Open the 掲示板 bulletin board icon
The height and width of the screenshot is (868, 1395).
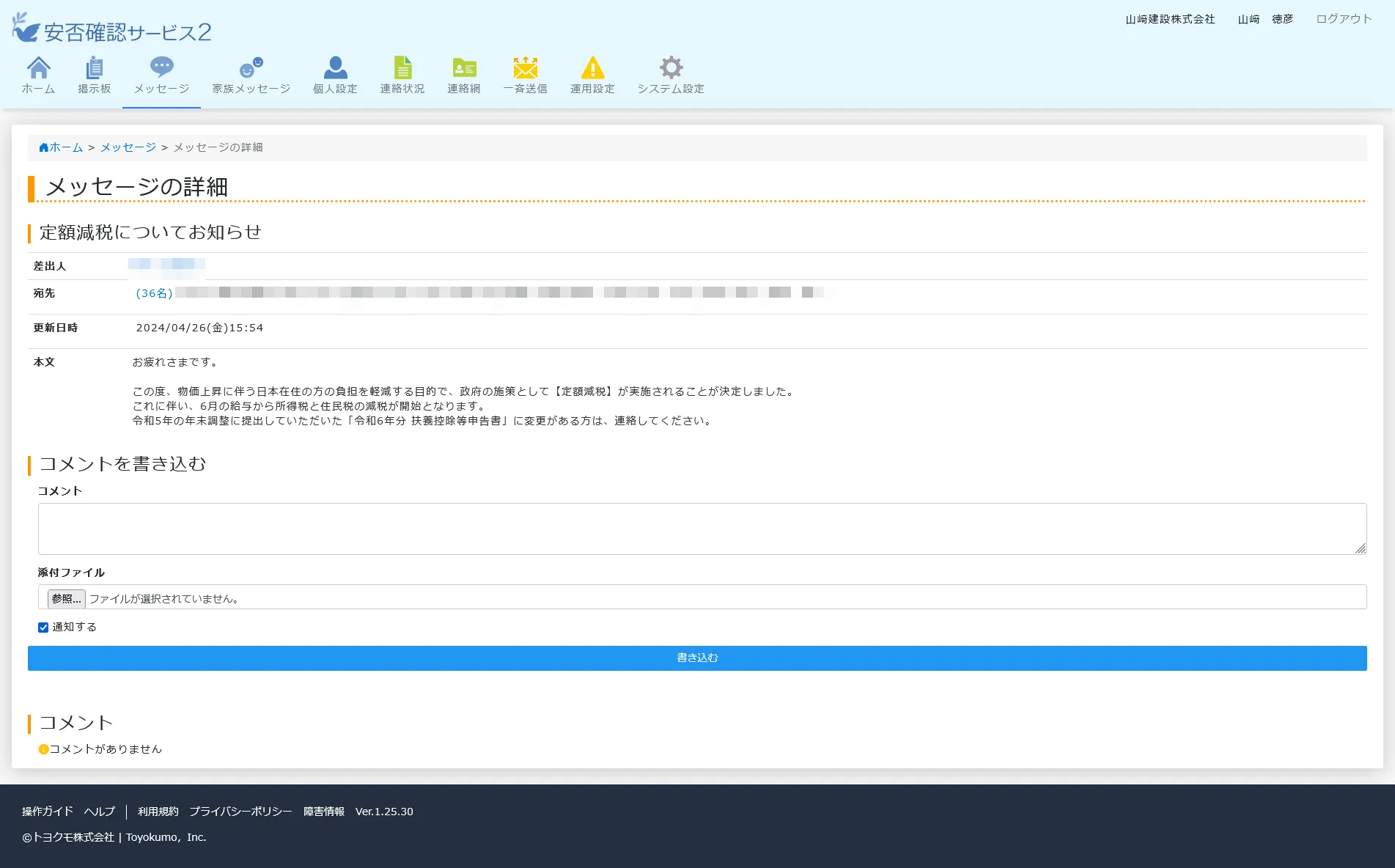pos(94,73)
